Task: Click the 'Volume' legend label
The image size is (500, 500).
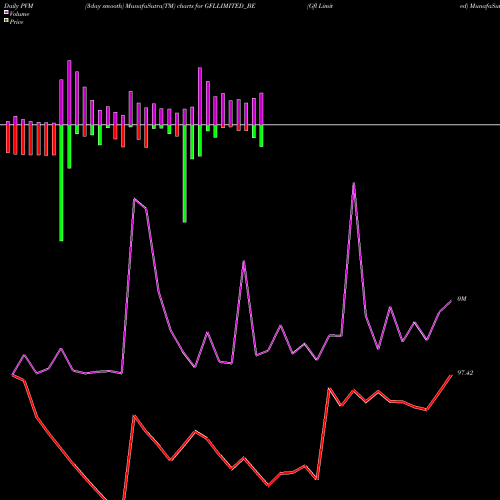Action: click(19, 14)
